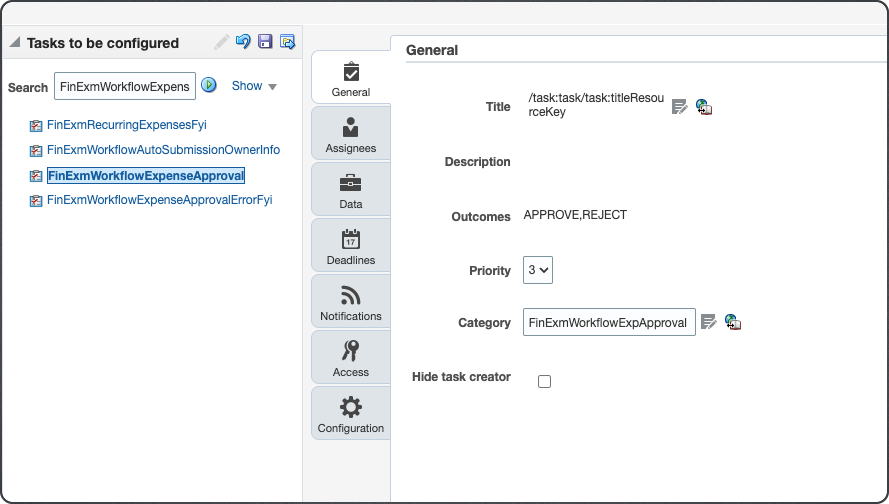Run search with the green arrow icon

pyautogui.click(x=209, y=85)
